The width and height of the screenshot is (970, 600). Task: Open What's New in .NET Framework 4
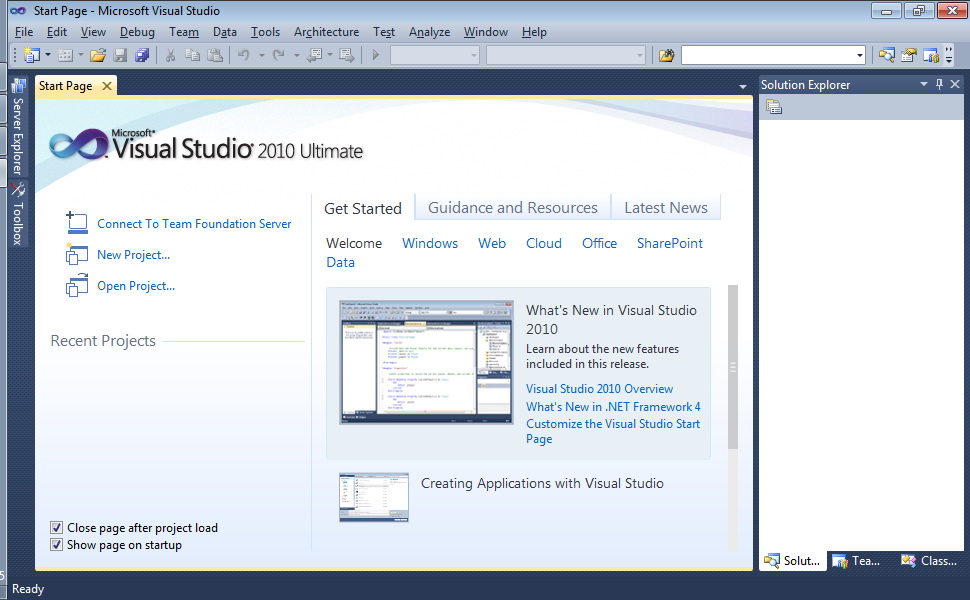pos(613,406)
